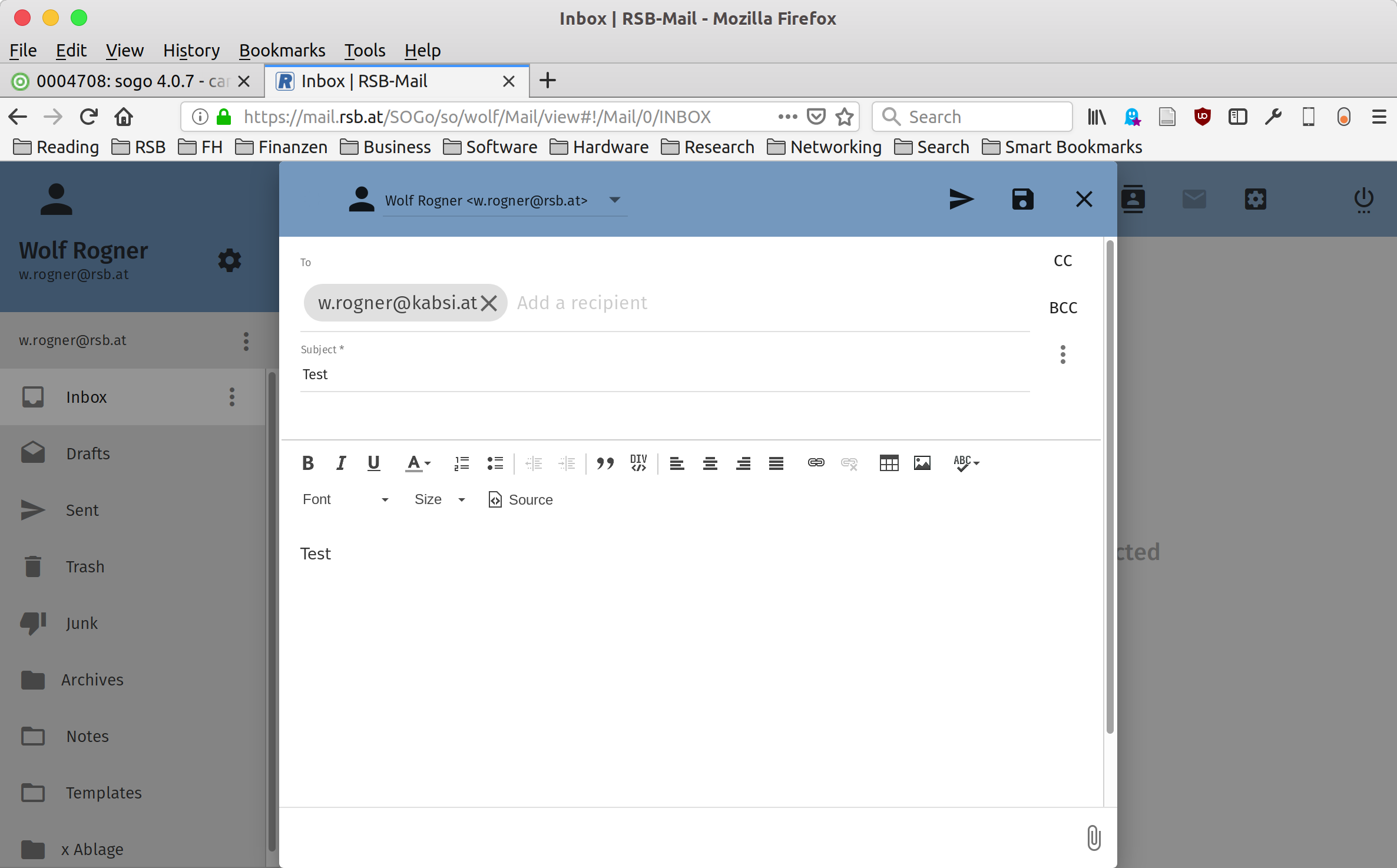Toggle underline formatting
1397x868 pixels.
tap(373, 463)
